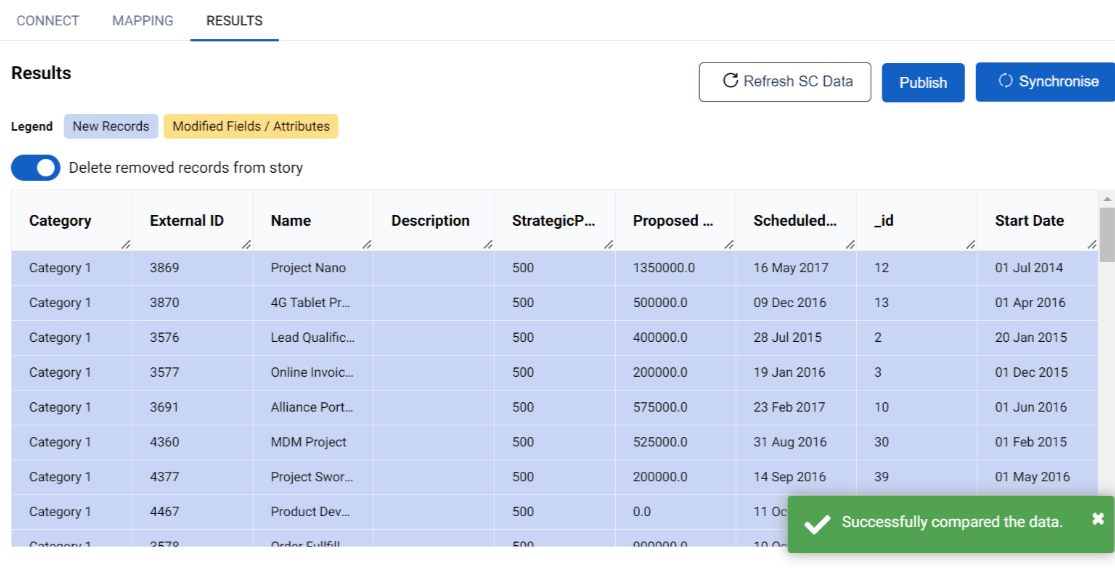Image resolution: width=1115 pixels, height=572 pixels.
Task: Click External ID 3869 cell
Action: [193, 268]
